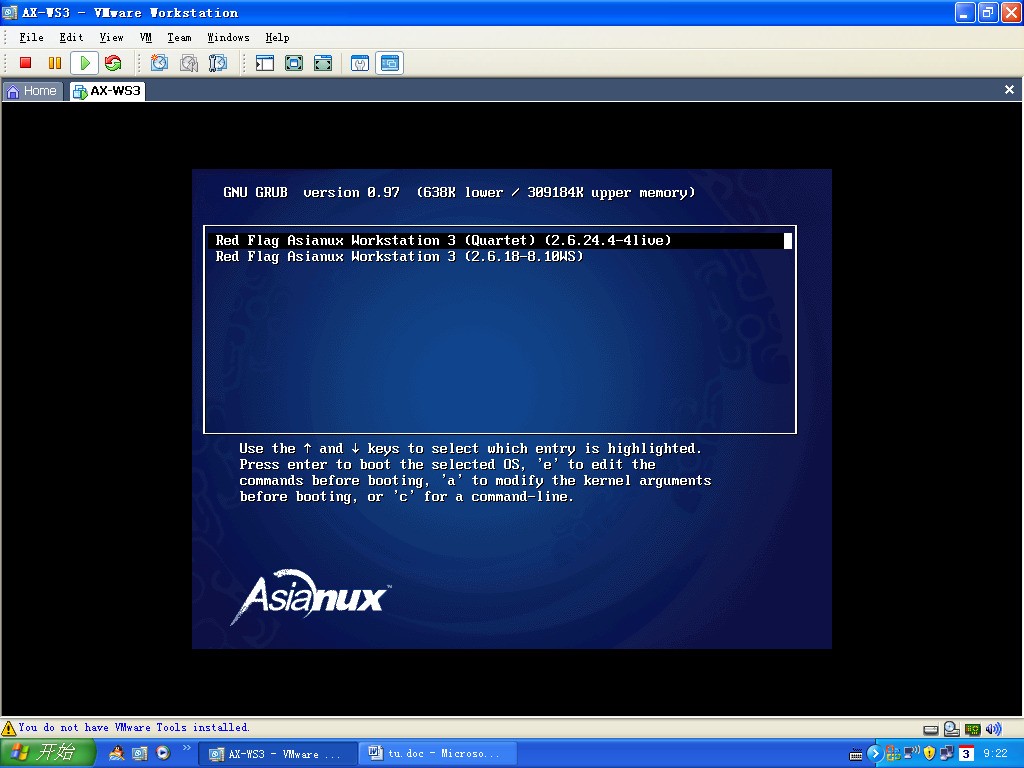Select the AX-WS3 tab

(108, 91)
